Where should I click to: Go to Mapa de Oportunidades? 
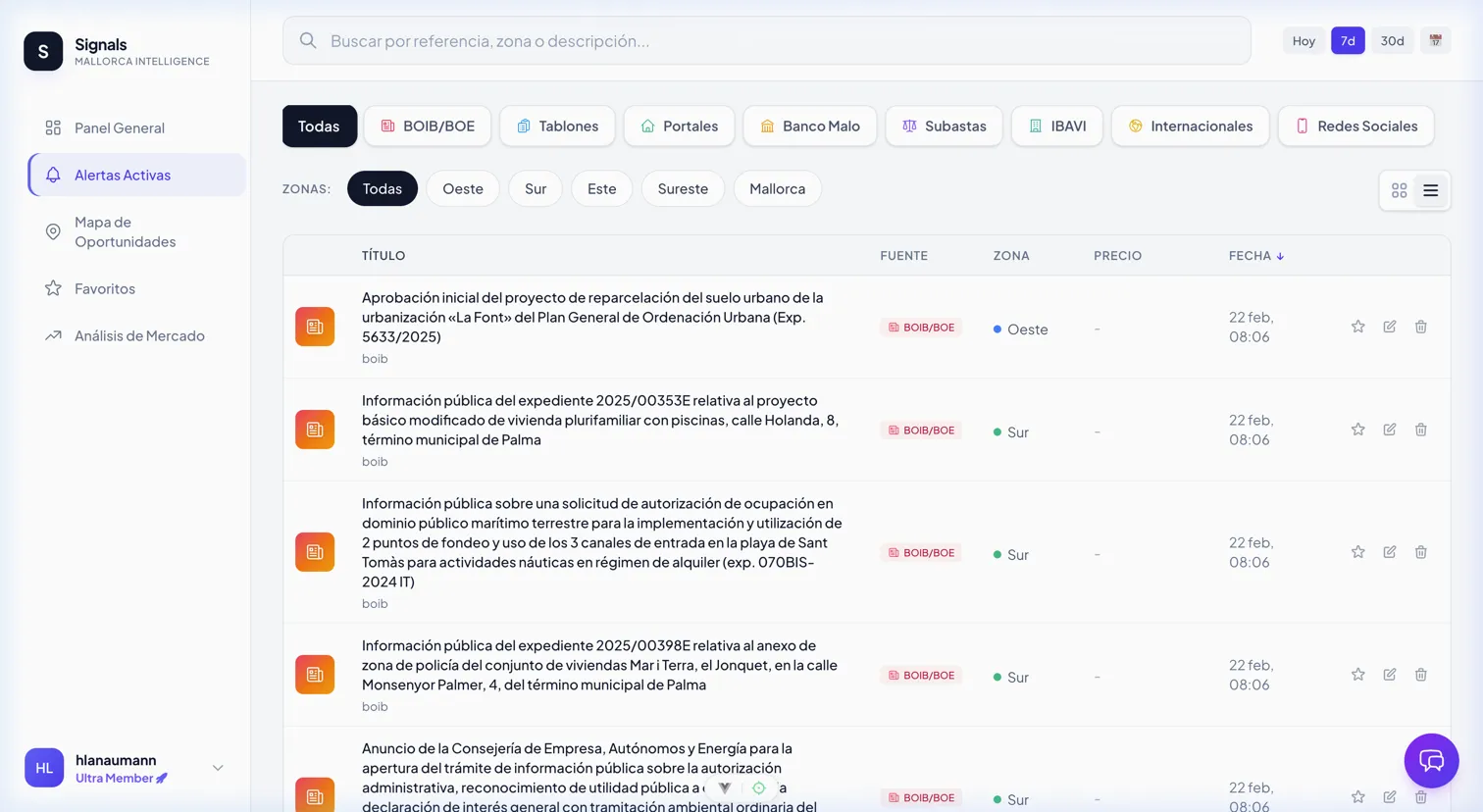click(125, 231)
